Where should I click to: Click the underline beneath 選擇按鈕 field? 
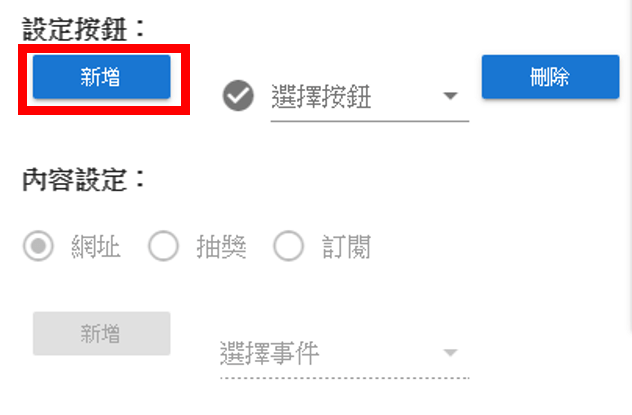point(370,120)
